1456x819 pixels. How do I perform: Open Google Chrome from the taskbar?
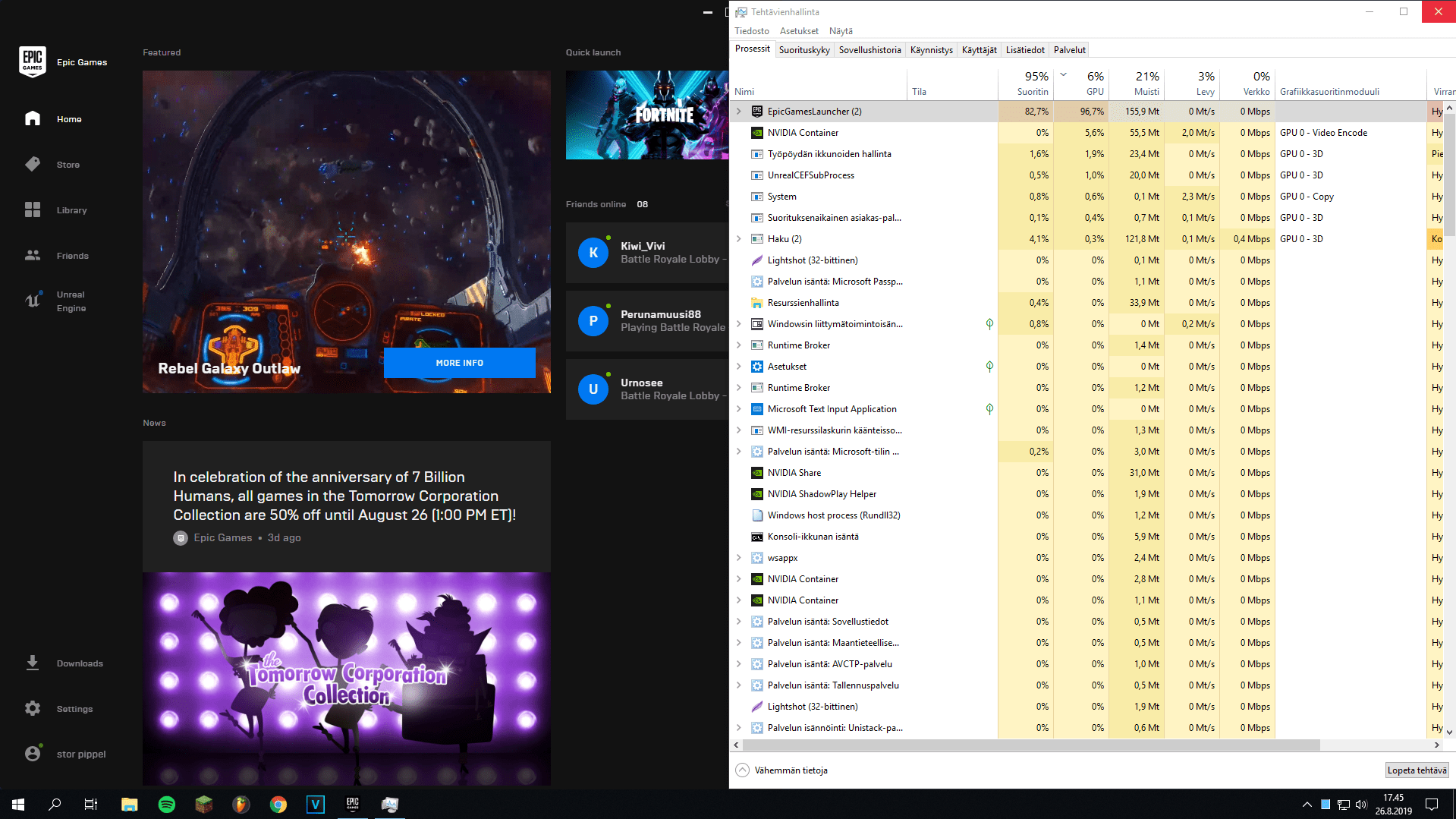coord(278,804)
